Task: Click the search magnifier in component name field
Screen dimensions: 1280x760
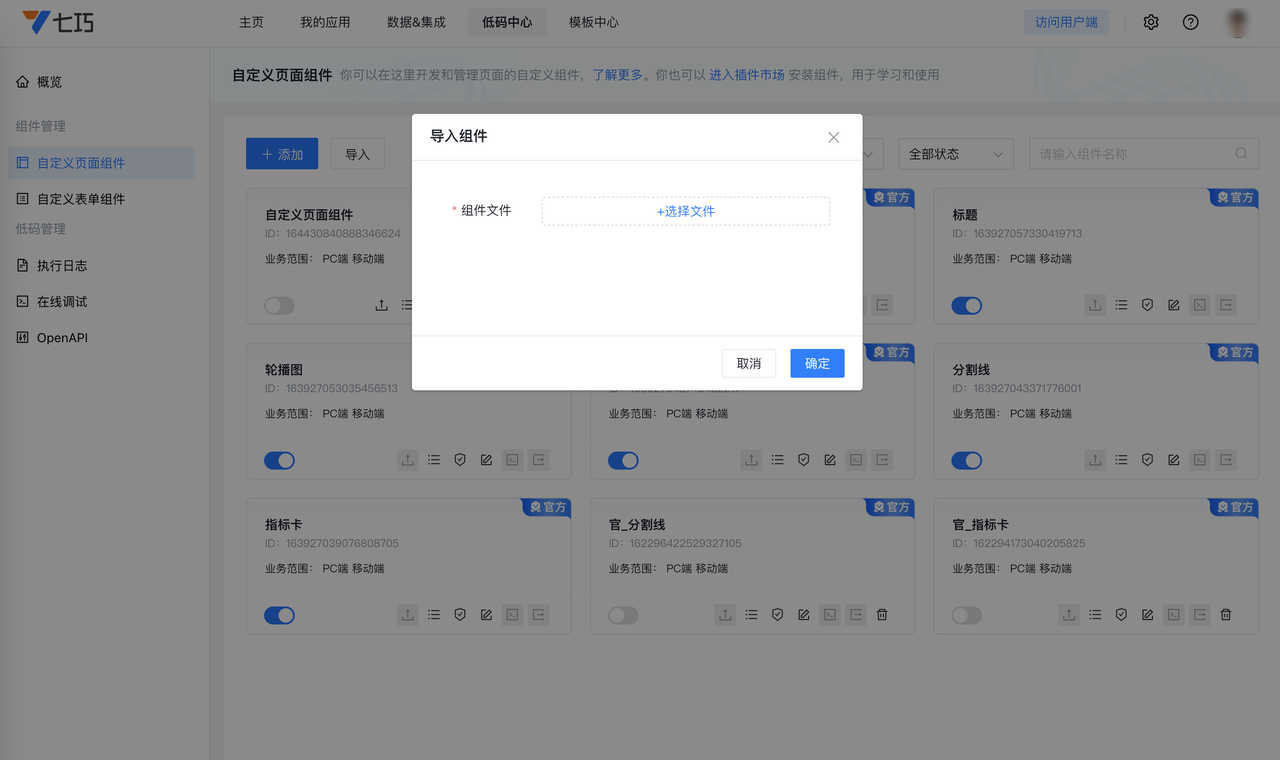Action: 1241,154
